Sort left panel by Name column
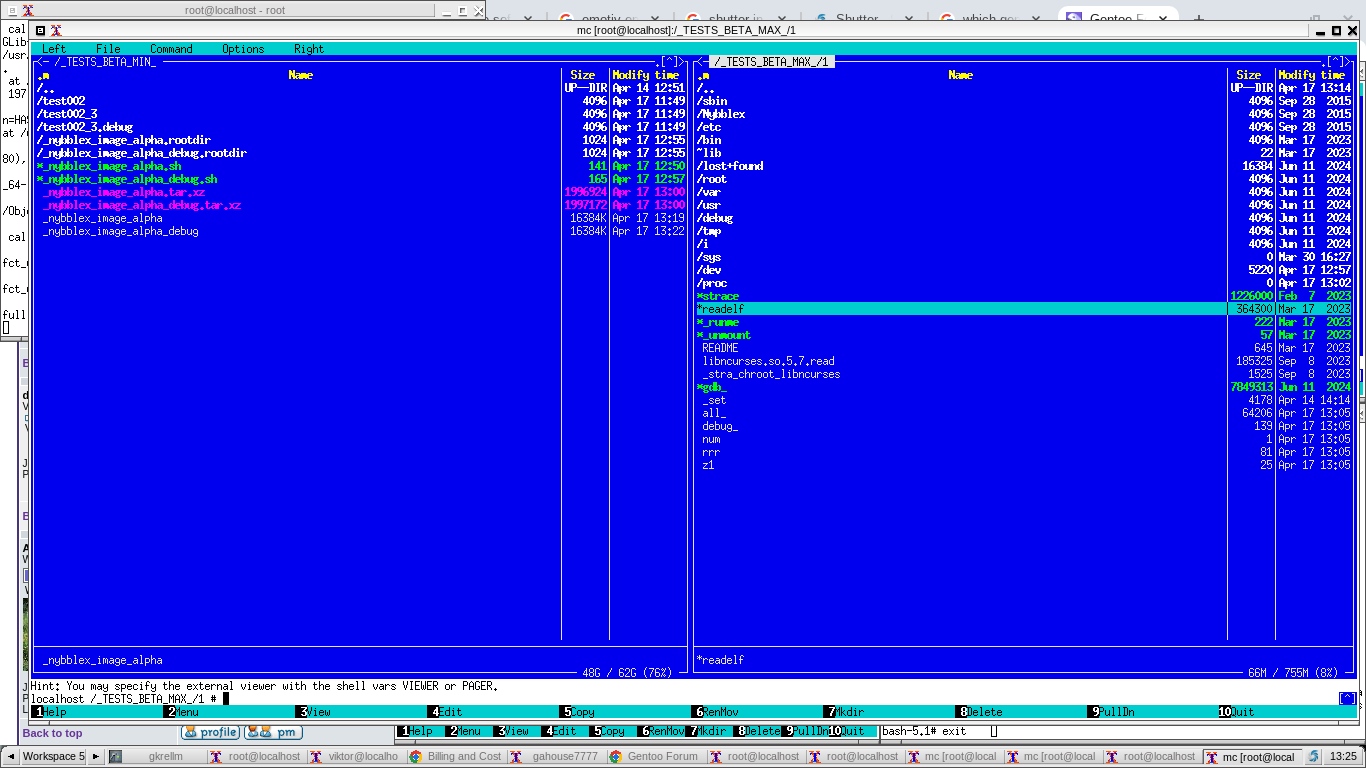Screen dimensions: 1366x768 300,75
